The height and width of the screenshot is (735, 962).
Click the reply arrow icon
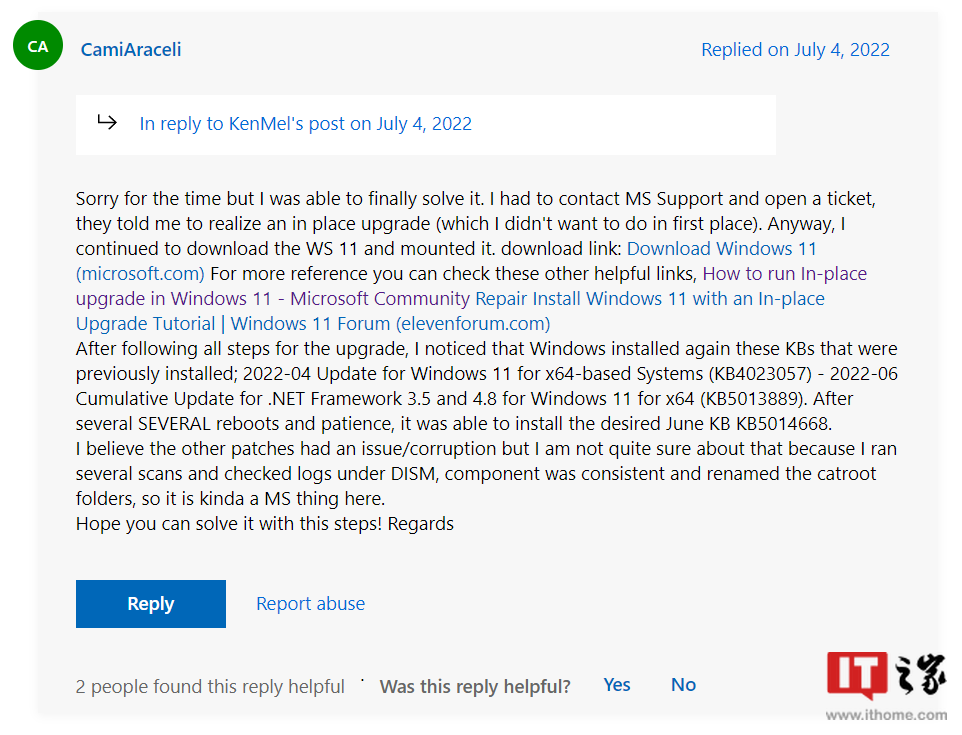[x=107, y=122]
